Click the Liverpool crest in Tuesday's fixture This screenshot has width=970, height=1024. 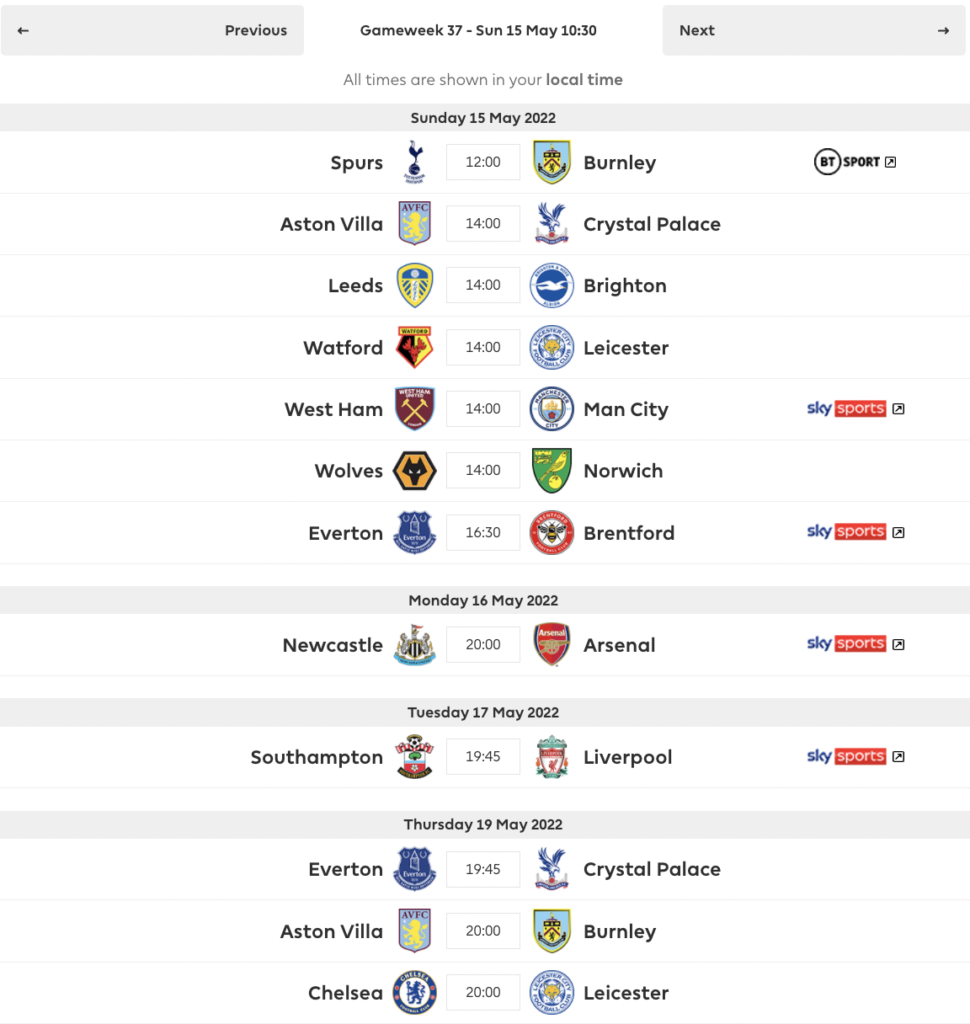tap(552, 757)
